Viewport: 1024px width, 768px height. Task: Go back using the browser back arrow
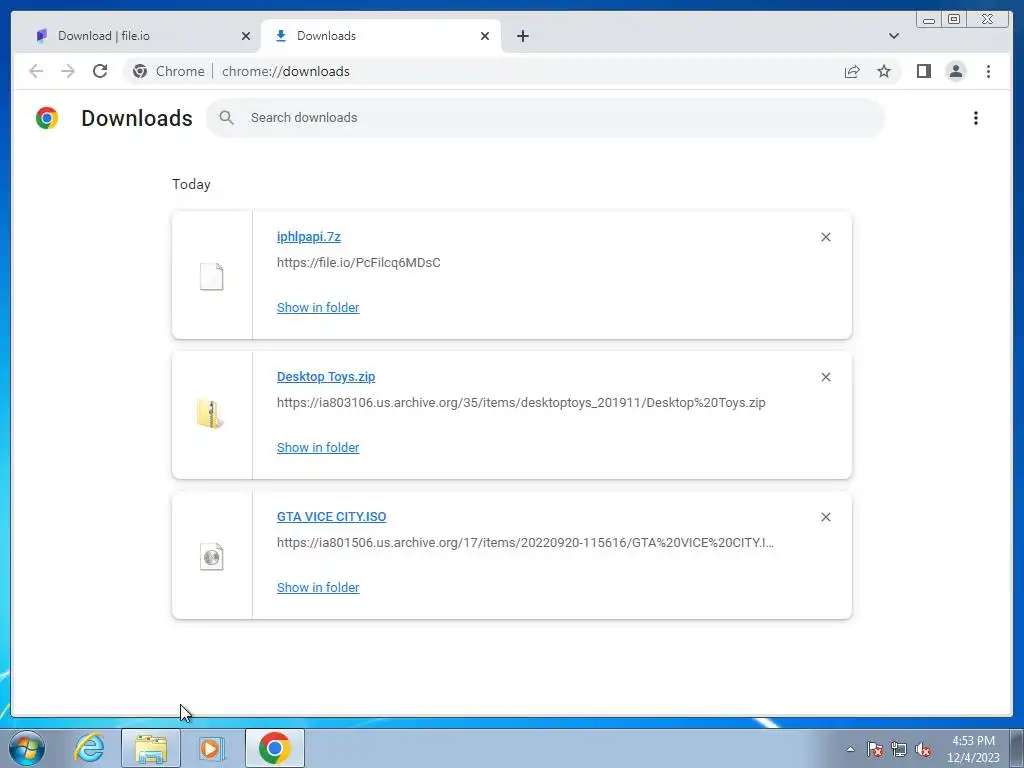point(36,71)
